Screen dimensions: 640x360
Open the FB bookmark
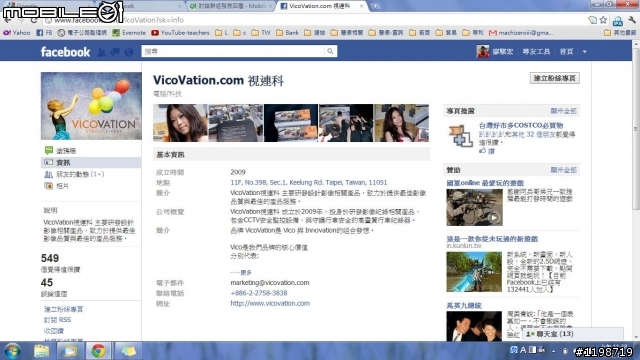(x=44, y=33)
